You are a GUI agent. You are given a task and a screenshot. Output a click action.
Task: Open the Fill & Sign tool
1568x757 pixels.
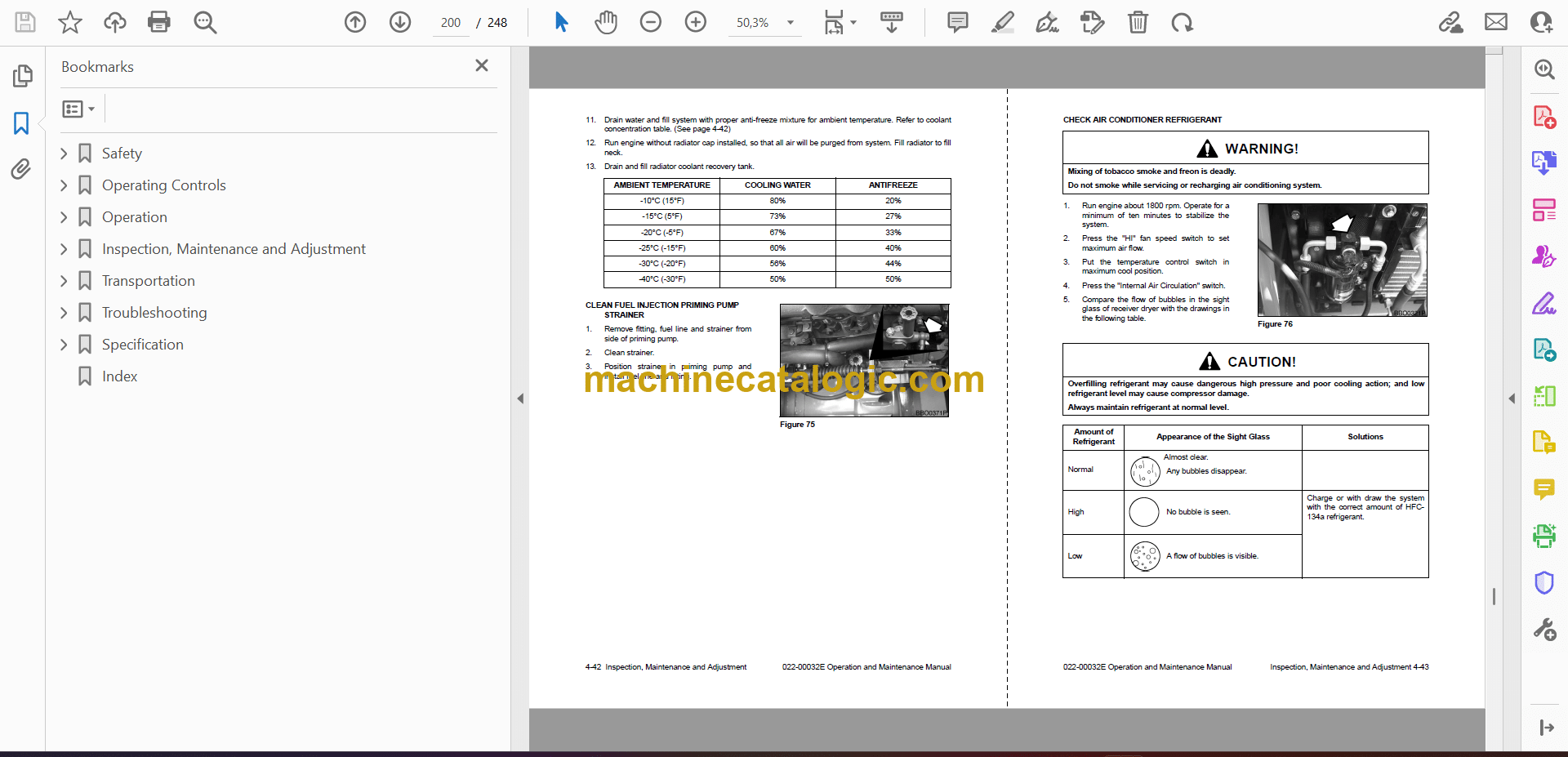1544,303
